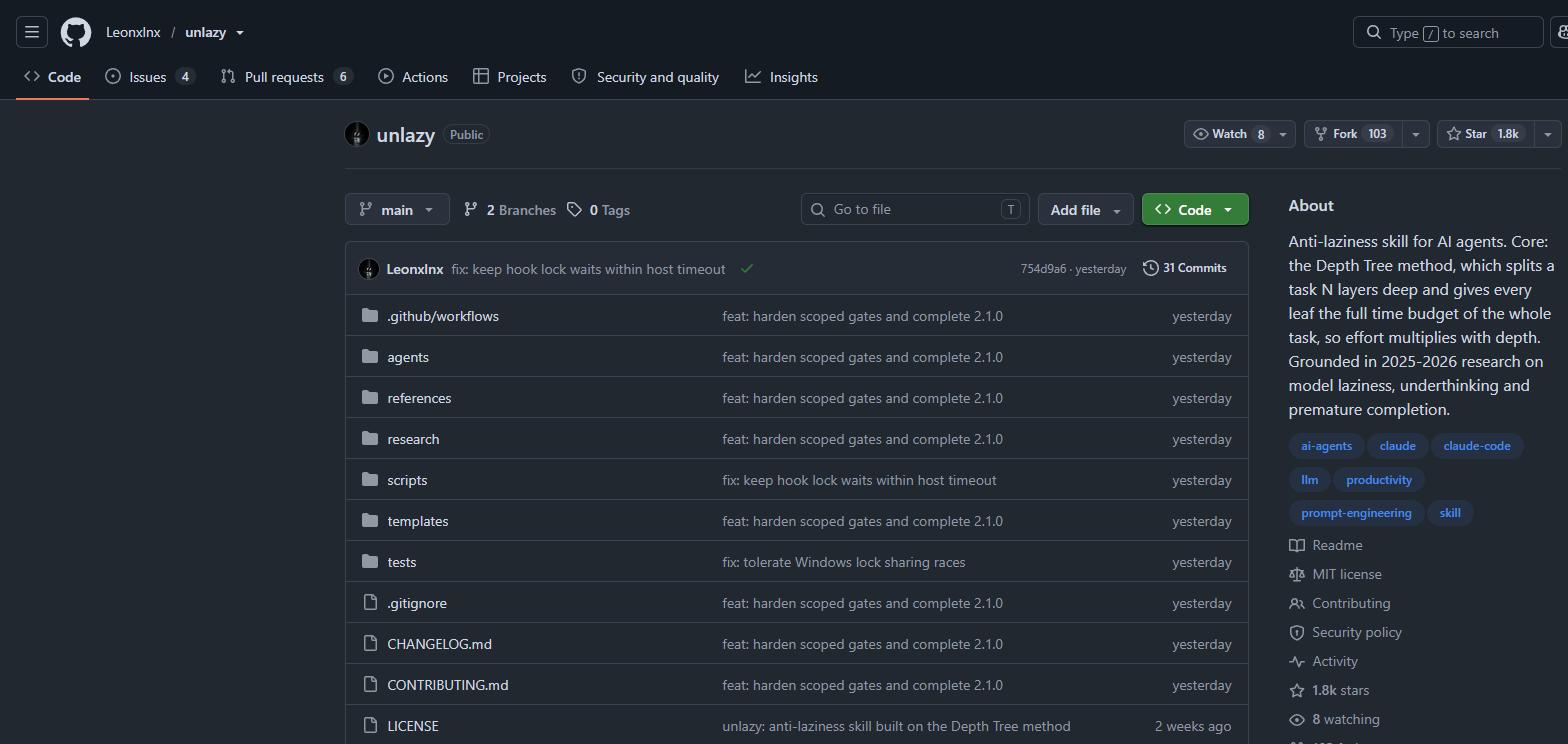Select the llm topic tag
Screen dimensions: 1568x744
(1309, 480)
